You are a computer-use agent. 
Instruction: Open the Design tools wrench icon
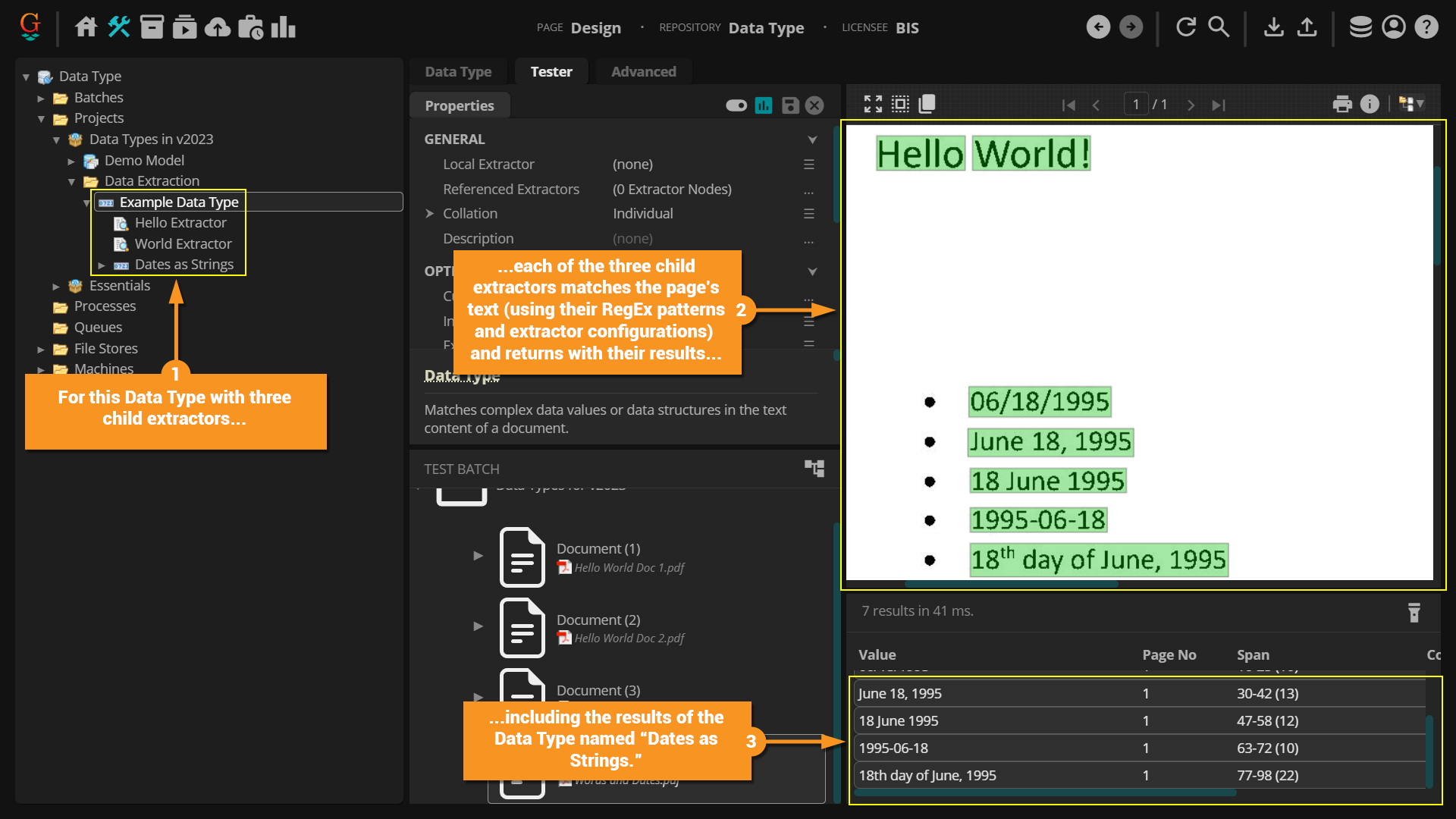(x=119, y=27)
